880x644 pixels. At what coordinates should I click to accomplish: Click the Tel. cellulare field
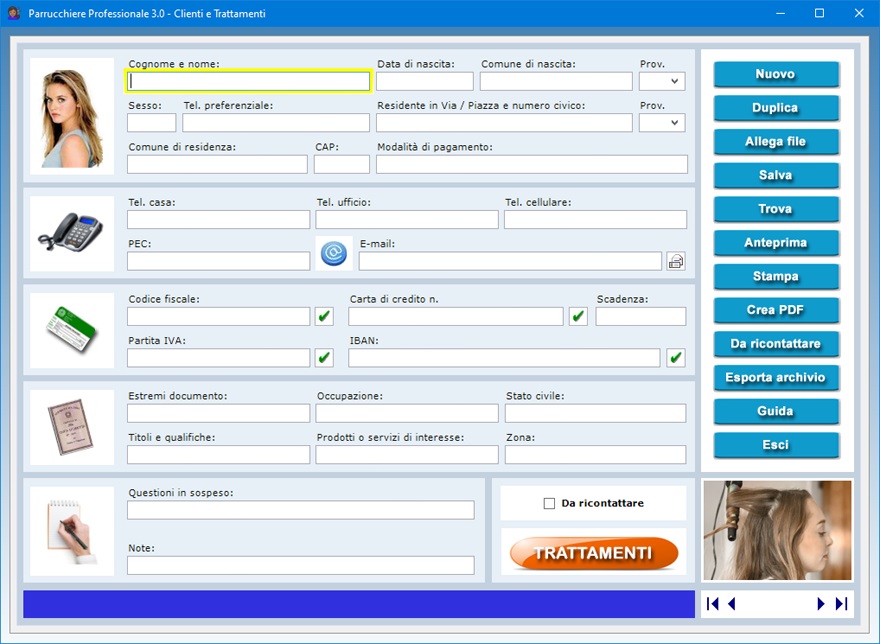pos(595,220)
